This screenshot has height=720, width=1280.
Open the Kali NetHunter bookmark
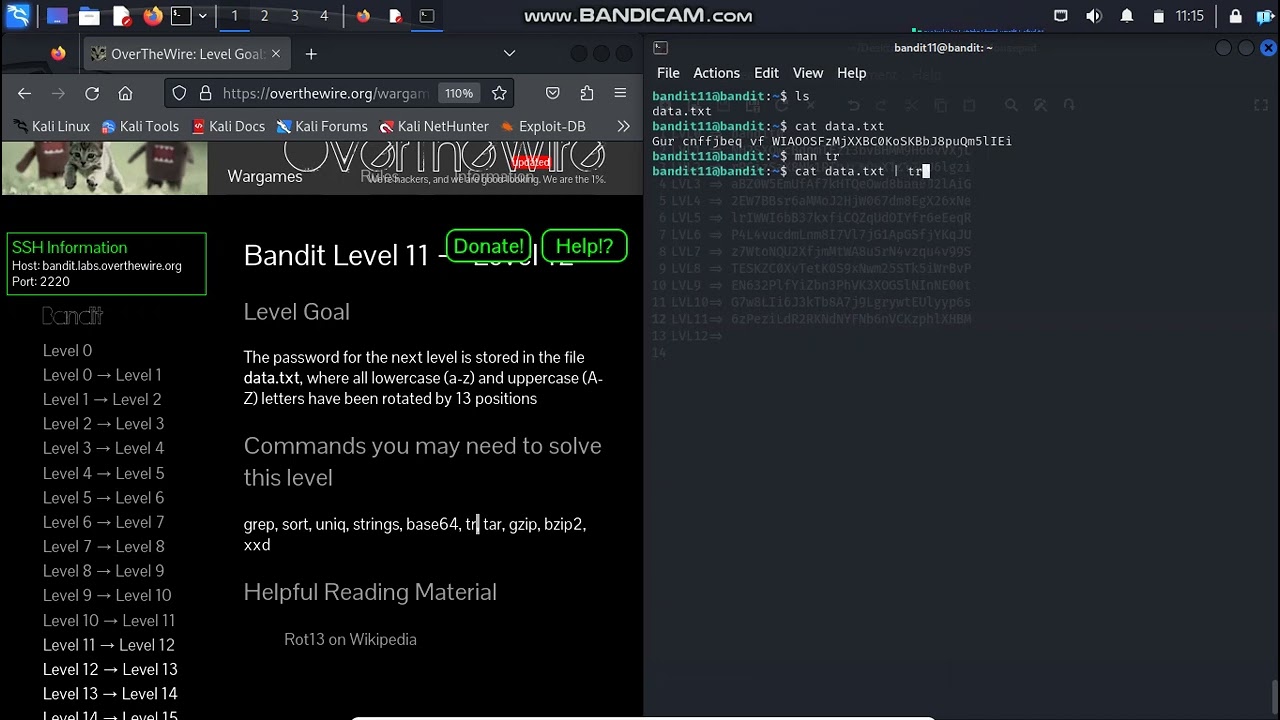pos(434,127)
